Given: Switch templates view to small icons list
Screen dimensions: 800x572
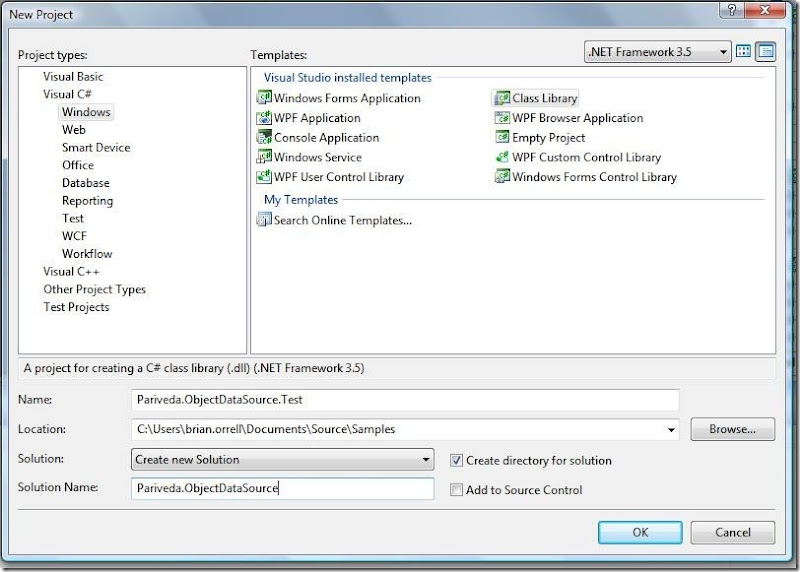Looking at the screenshot, I should [766, 52].
